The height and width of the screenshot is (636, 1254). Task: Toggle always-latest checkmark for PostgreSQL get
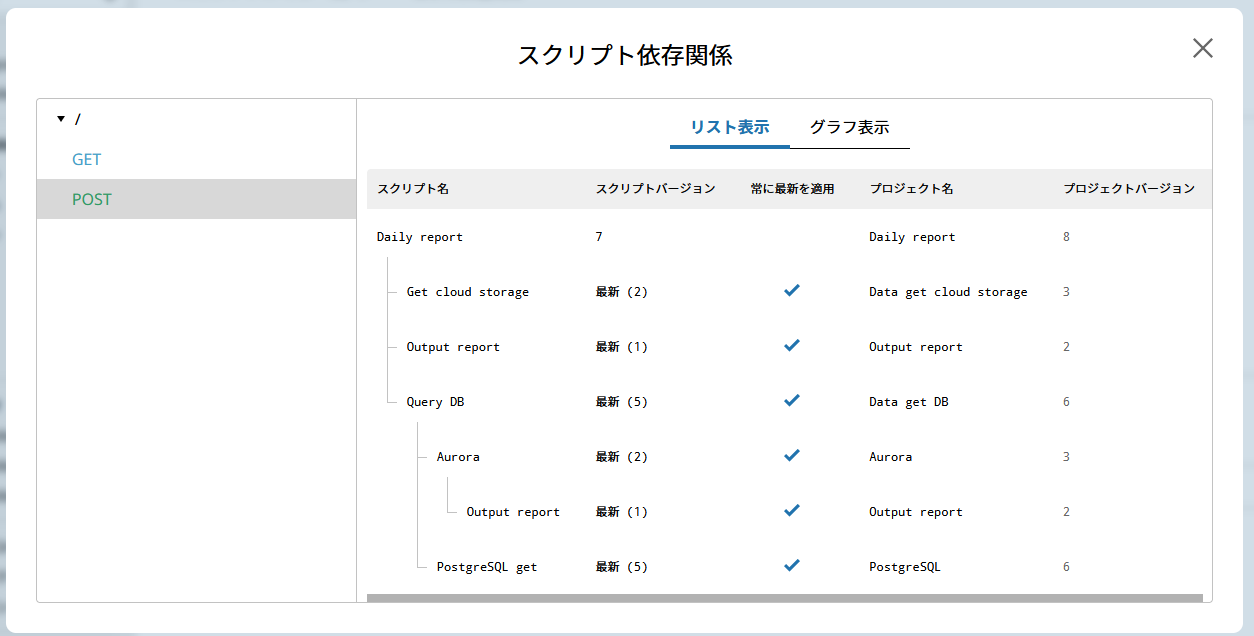(792, 565)
